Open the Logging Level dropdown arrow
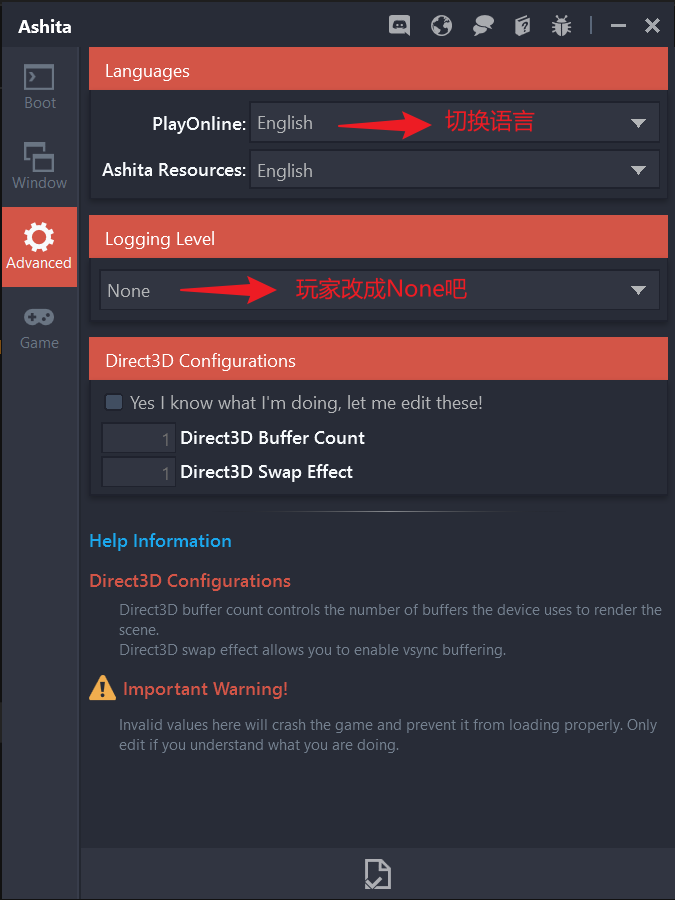This screenshot has width=675, height=900. 638,290
